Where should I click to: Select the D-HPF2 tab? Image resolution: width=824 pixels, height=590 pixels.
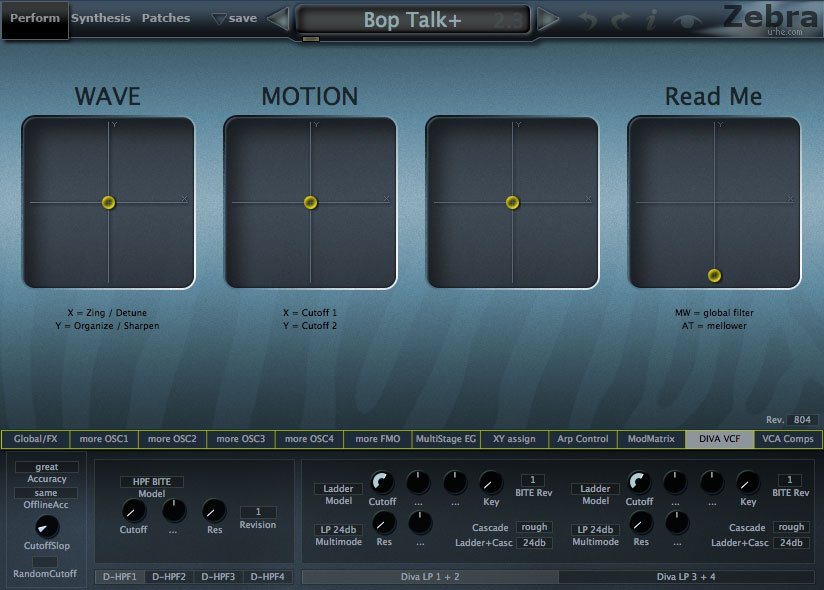169,576
